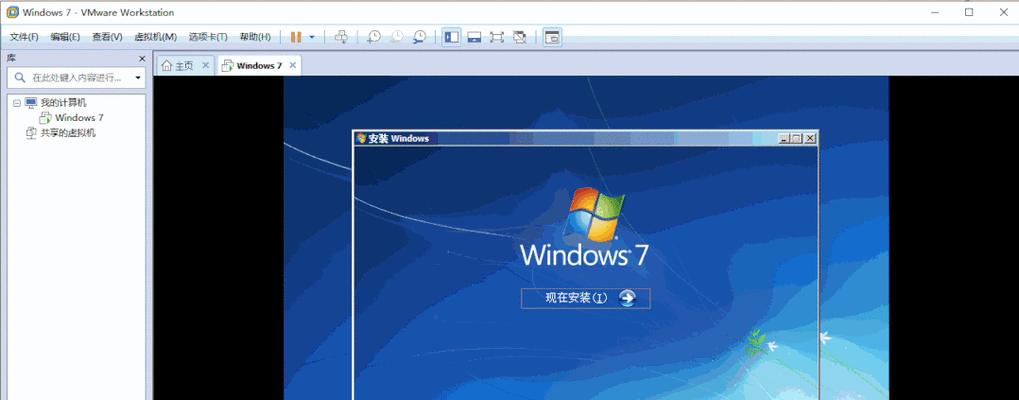Take a snapshot of this virtual machine
The image size is (1019, 400).
[374, 37]
